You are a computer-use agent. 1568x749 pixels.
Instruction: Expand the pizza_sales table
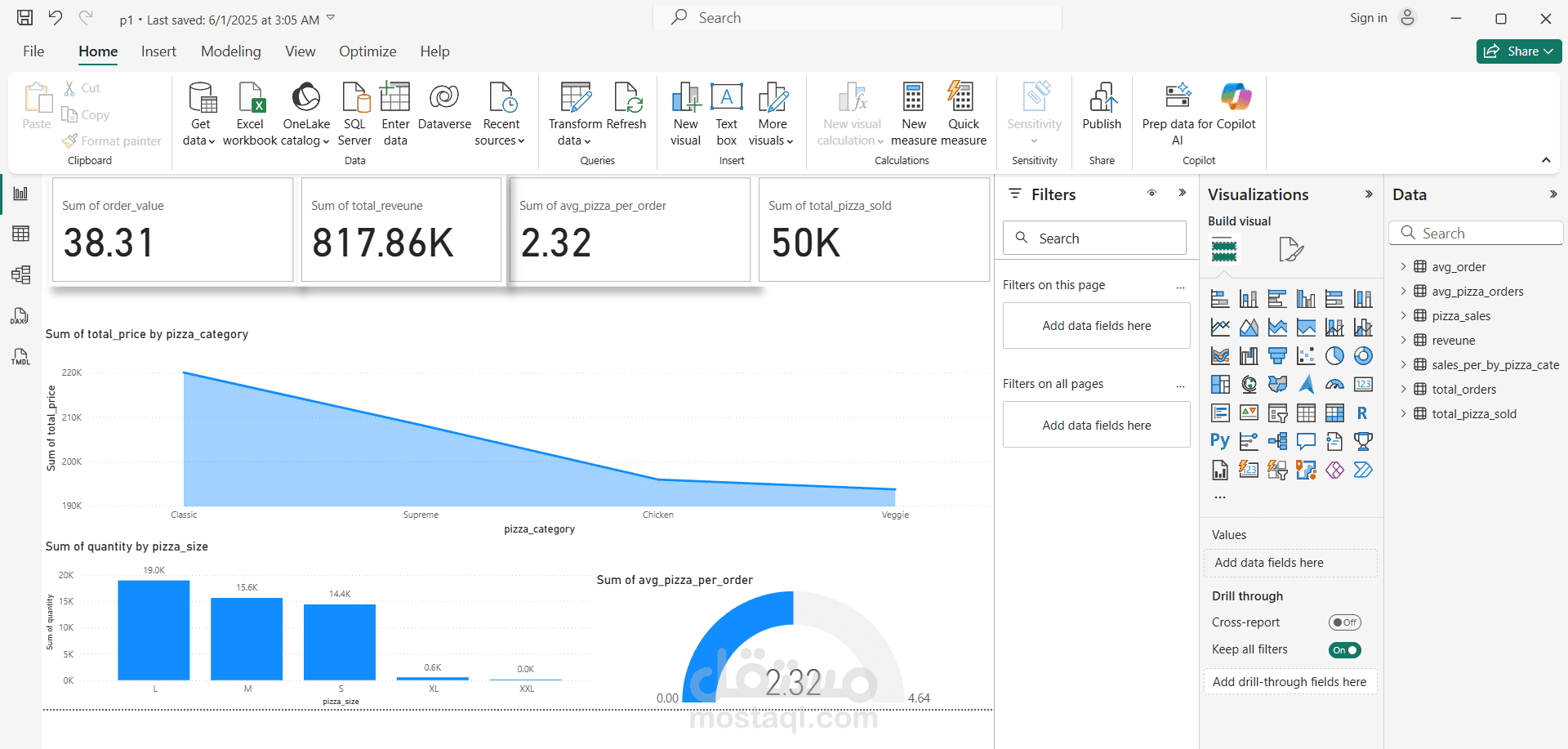coord(1404,316)
